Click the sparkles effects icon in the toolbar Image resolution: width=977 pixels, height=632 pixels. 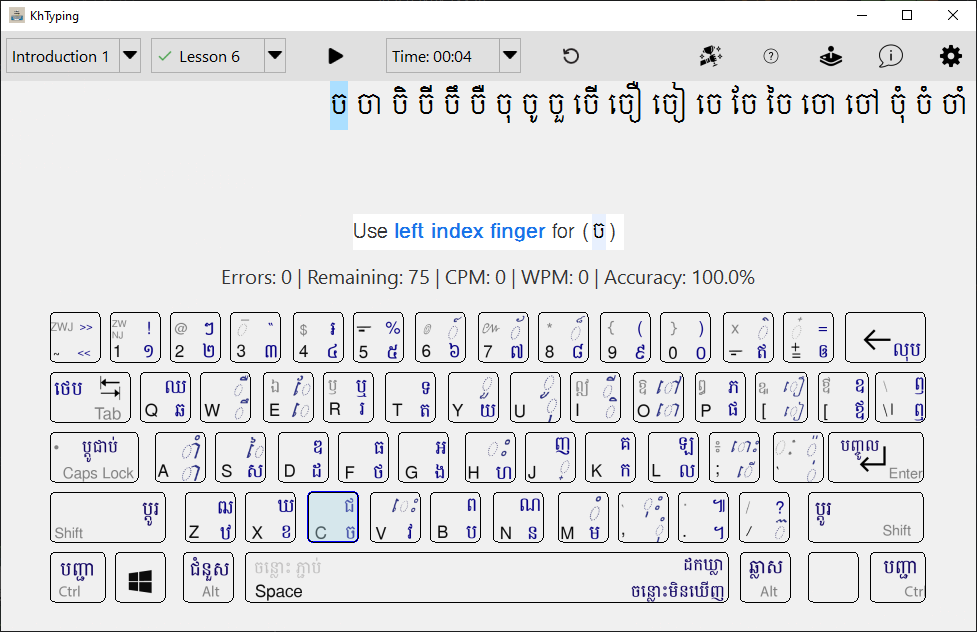point(710,56)
